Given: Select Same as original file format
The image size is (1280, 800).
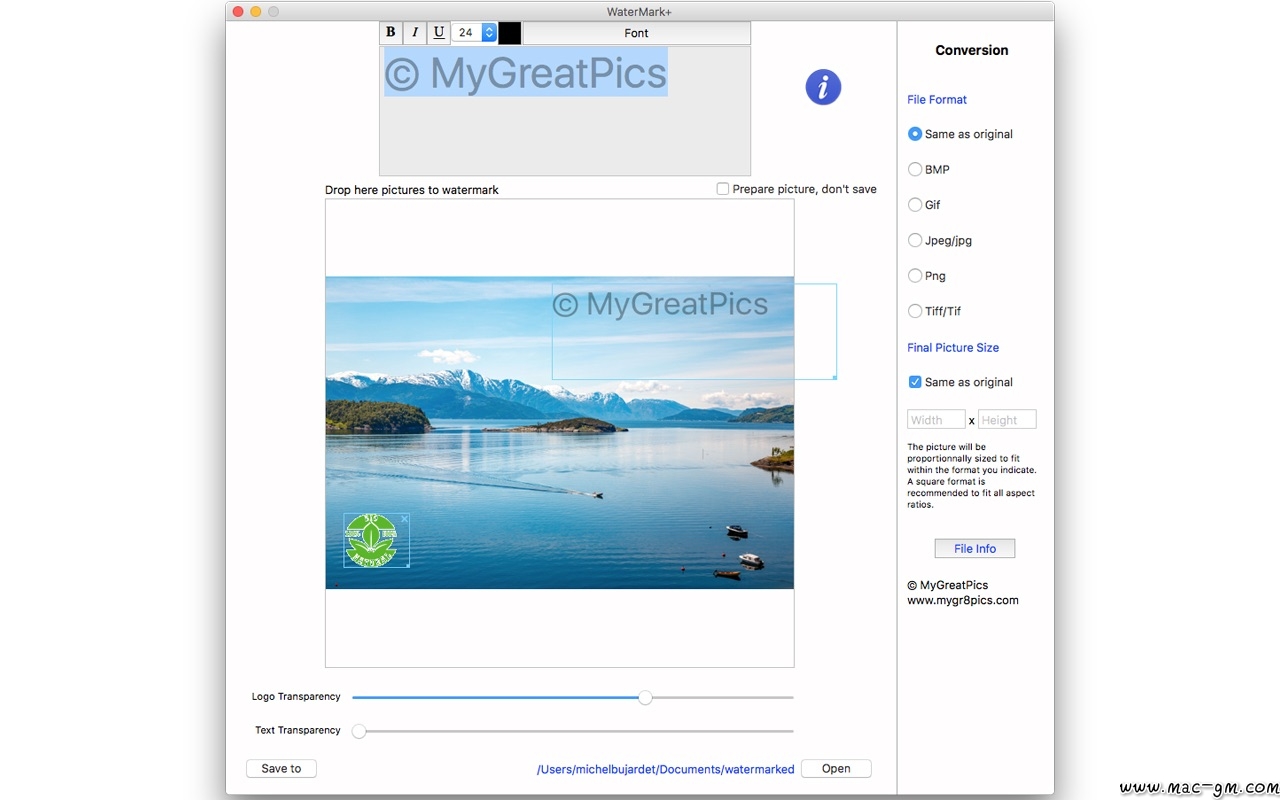Looking at the screenshot, I should [x=915, y=134].
